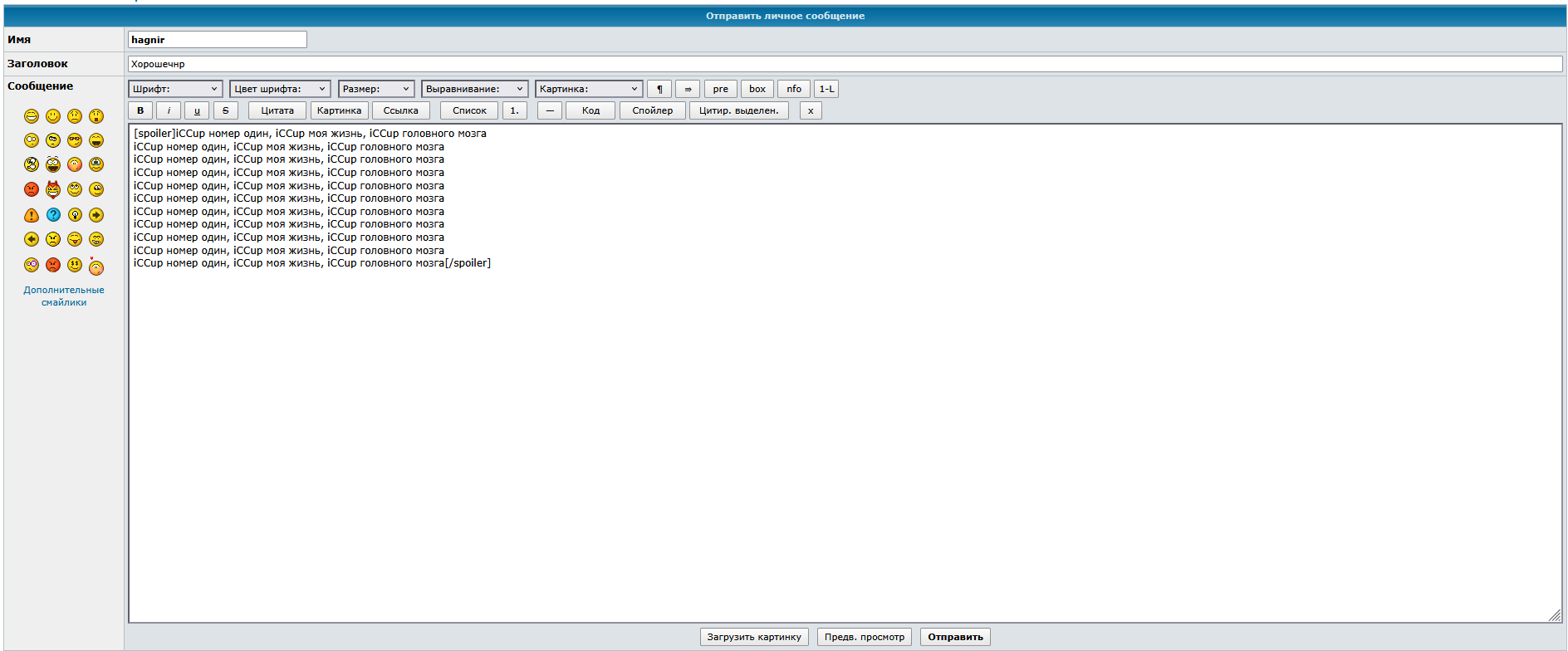Open Дополнительные смайлики link

64,296
